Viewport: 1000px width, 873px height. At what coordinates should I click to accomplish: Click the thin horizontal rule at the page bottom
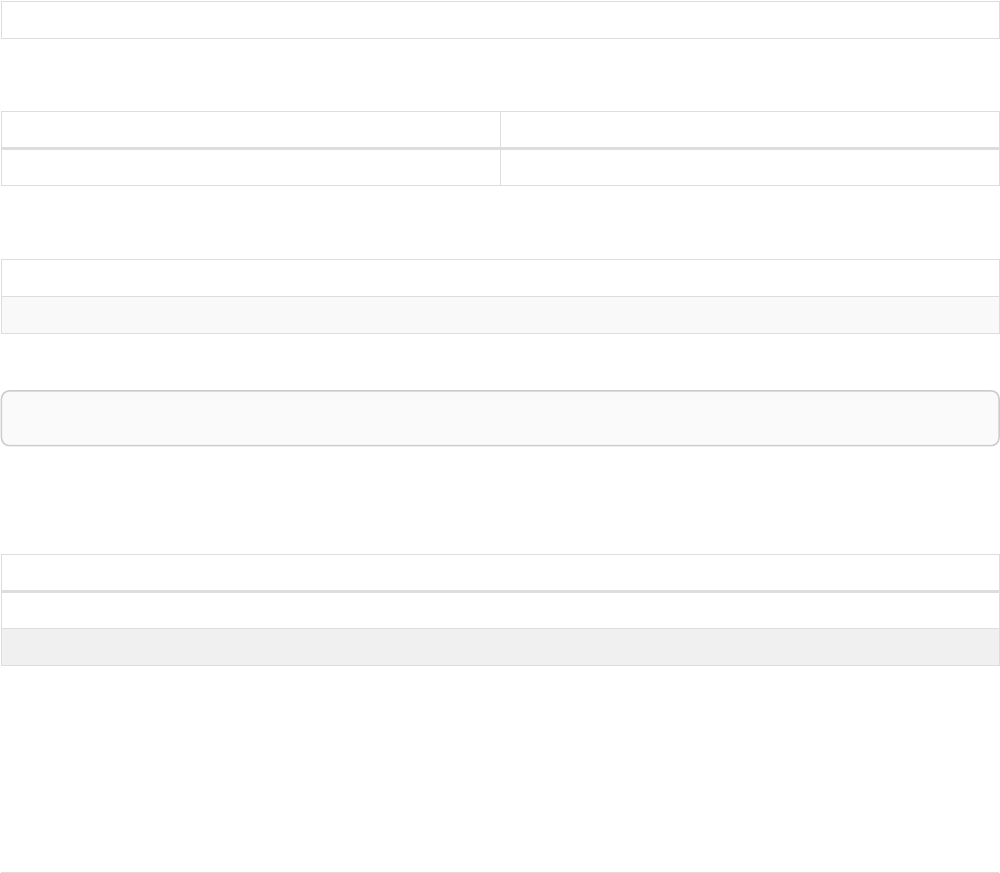(x=500, y=872)
